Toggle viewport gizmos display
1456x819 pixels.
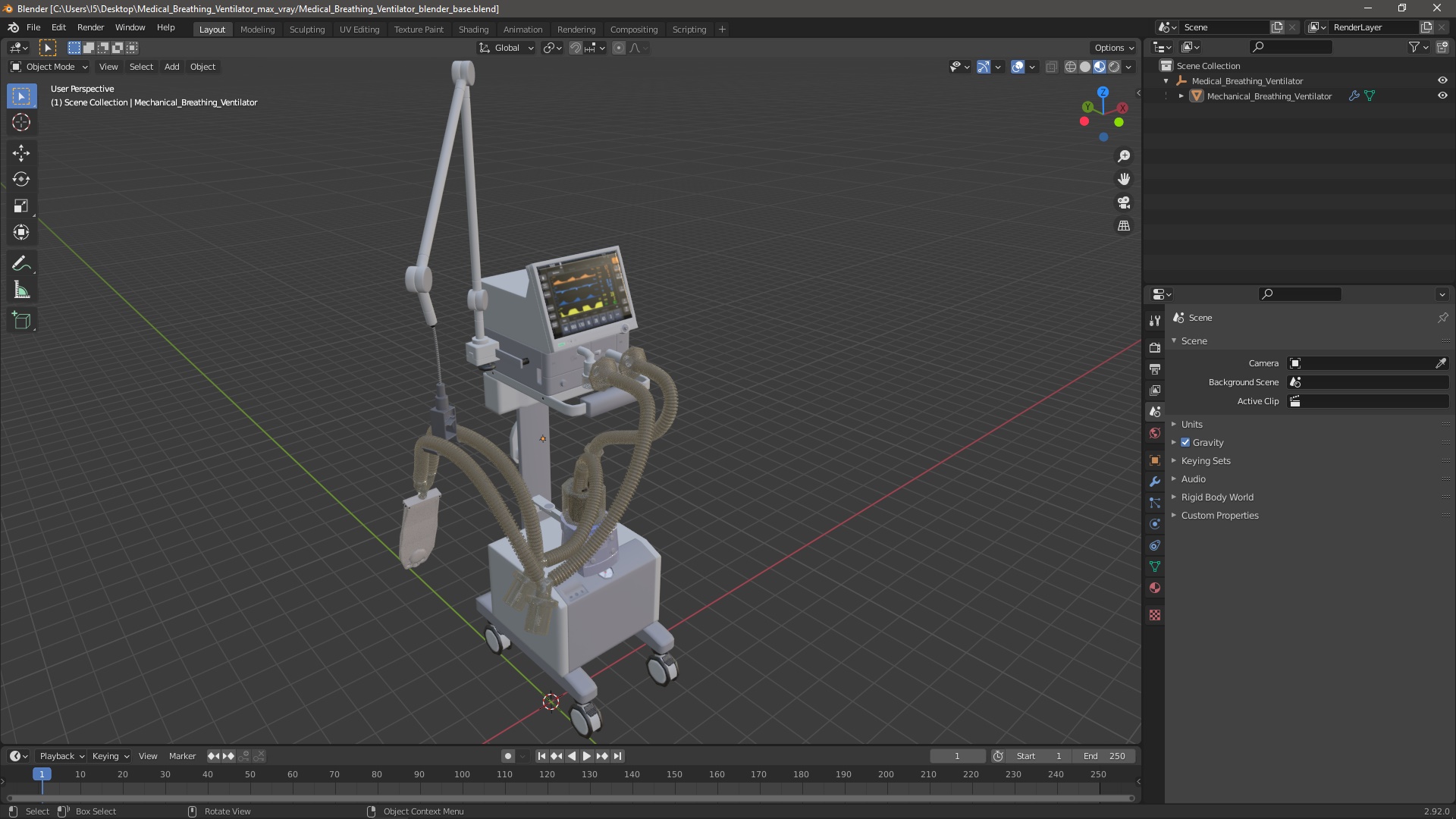[x=984, y=67]
